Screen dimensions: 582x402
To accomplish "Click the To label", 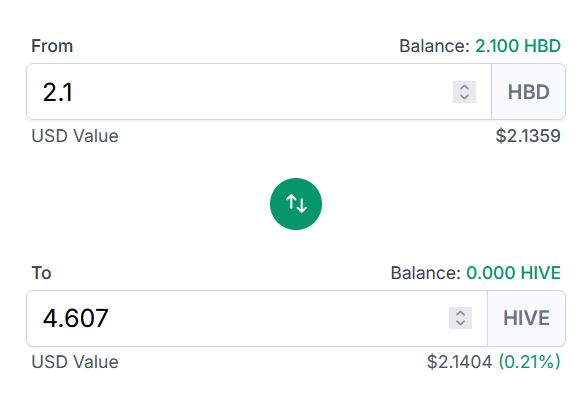I will coord(41,273).
